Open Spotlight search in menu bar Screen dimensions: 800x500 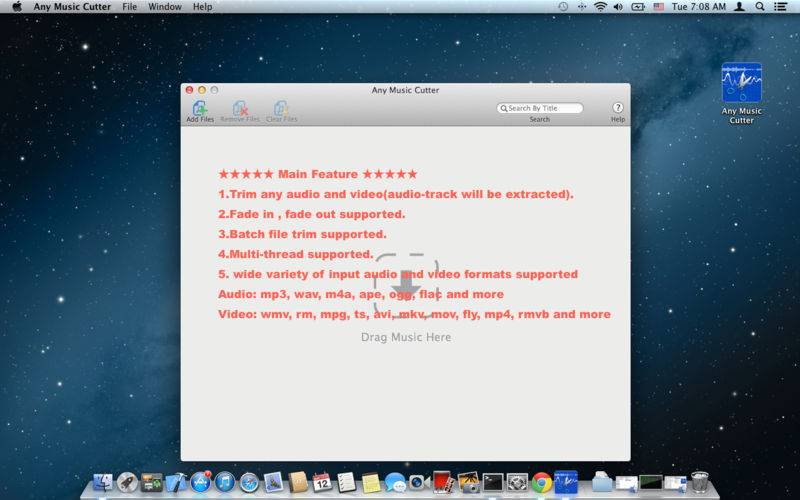pos(760,7)
